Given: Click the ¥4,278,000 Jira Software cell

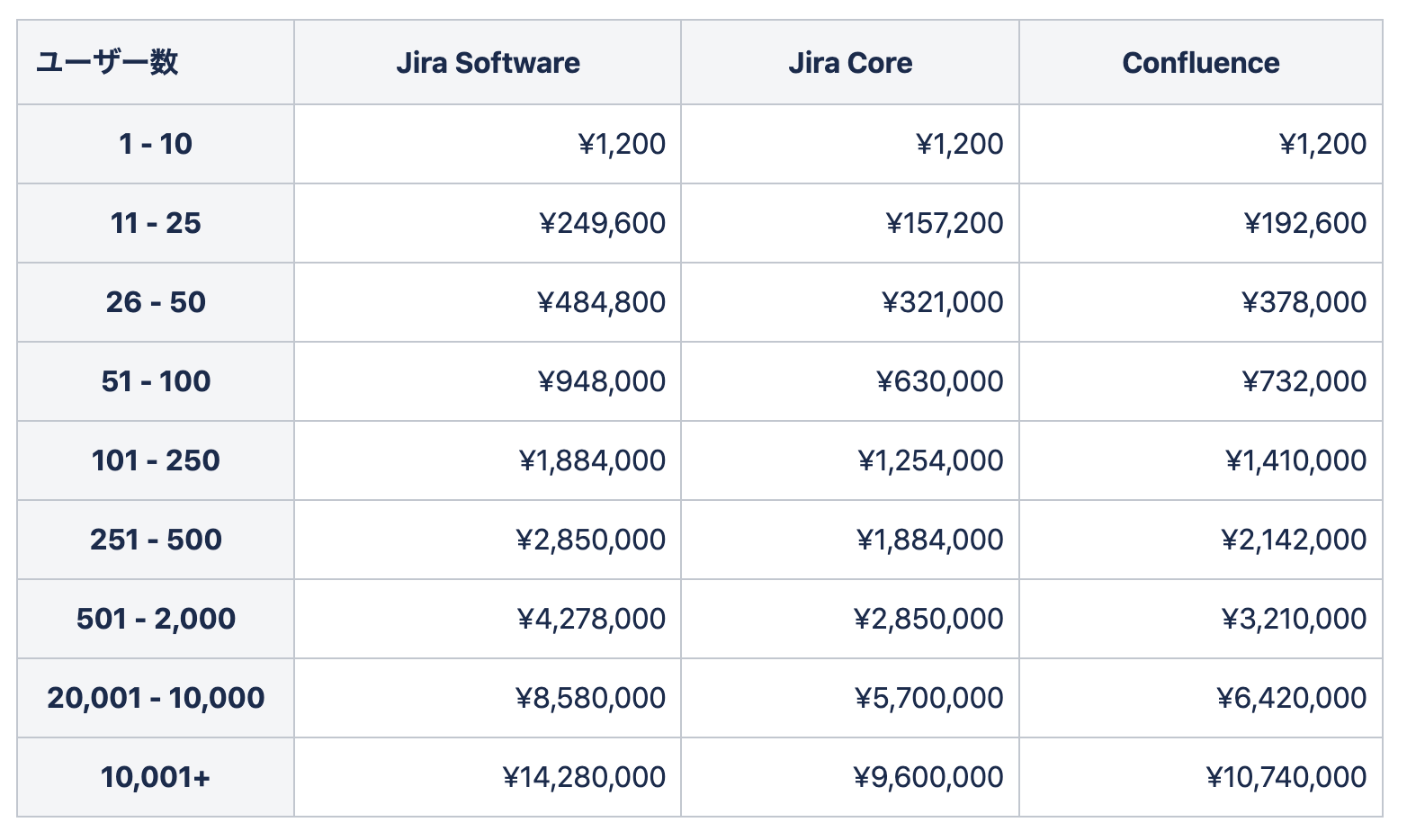Looking at the screenshot, I should coord(591,619).
